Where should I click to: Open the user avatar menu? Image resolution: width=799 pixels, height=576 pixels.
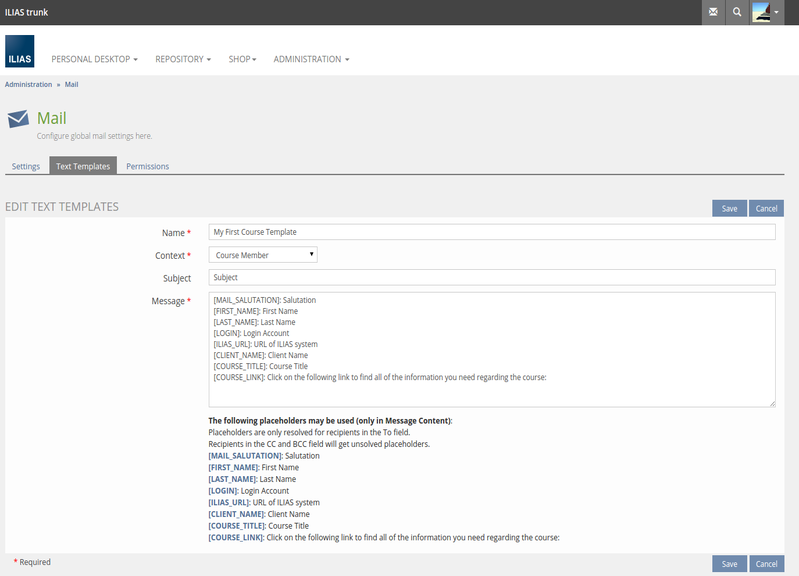[x=766, y=12]
